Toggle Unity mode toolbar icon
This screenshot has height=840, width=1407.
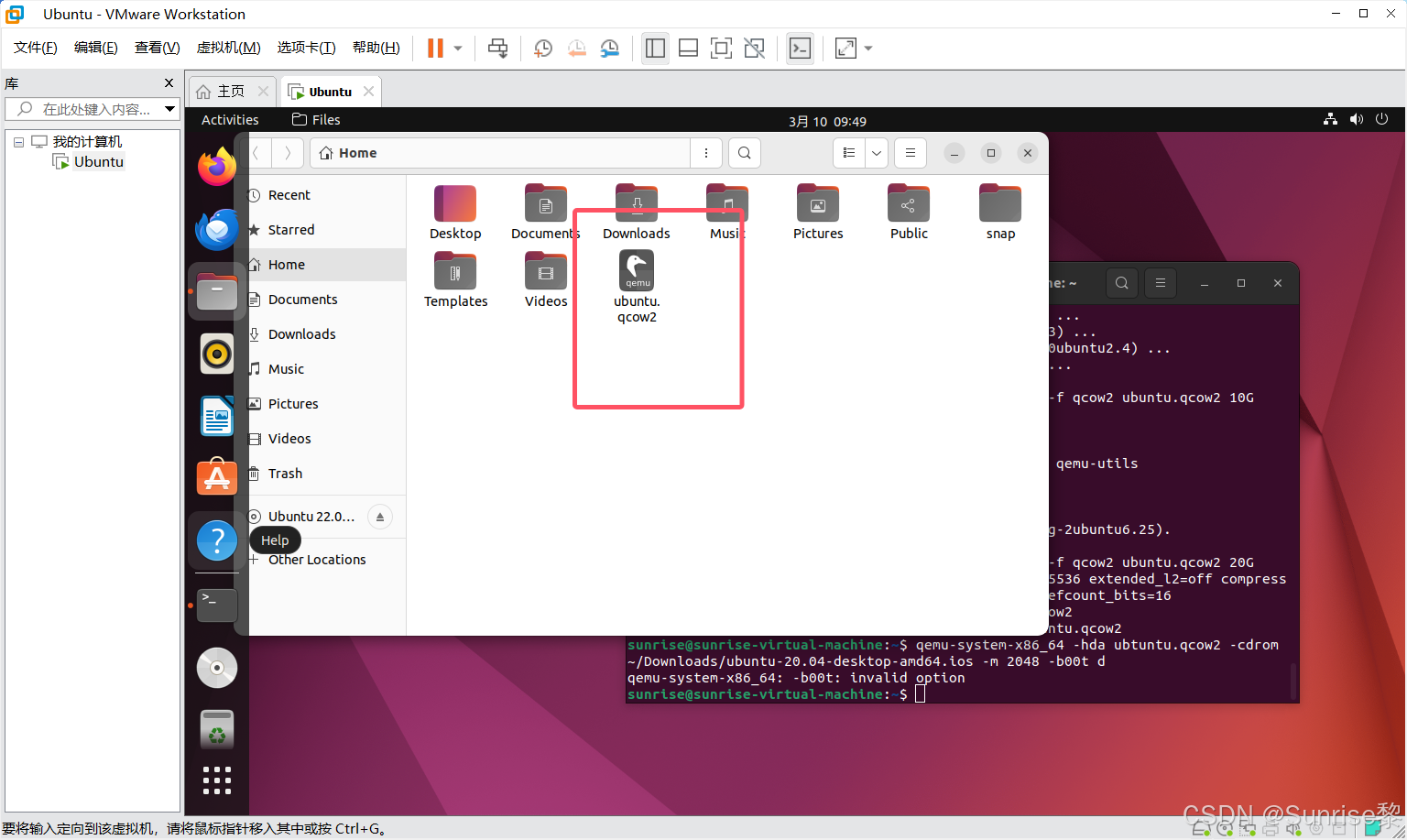[754, 49]
